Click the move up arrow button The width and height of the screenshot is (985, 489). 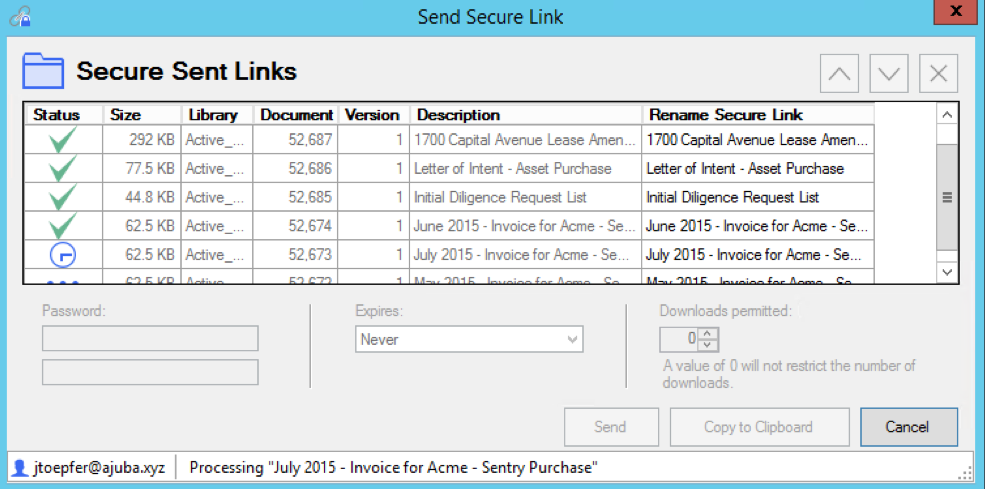(840, 73)
